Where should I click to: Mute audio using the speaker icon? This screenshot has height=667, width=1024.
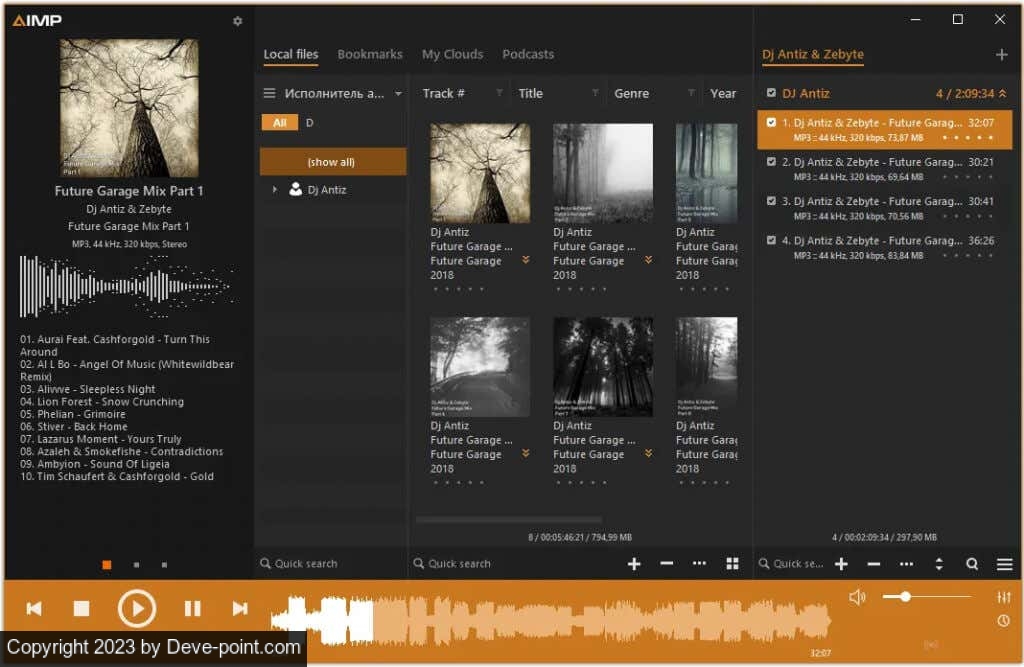tap(857, 597)
